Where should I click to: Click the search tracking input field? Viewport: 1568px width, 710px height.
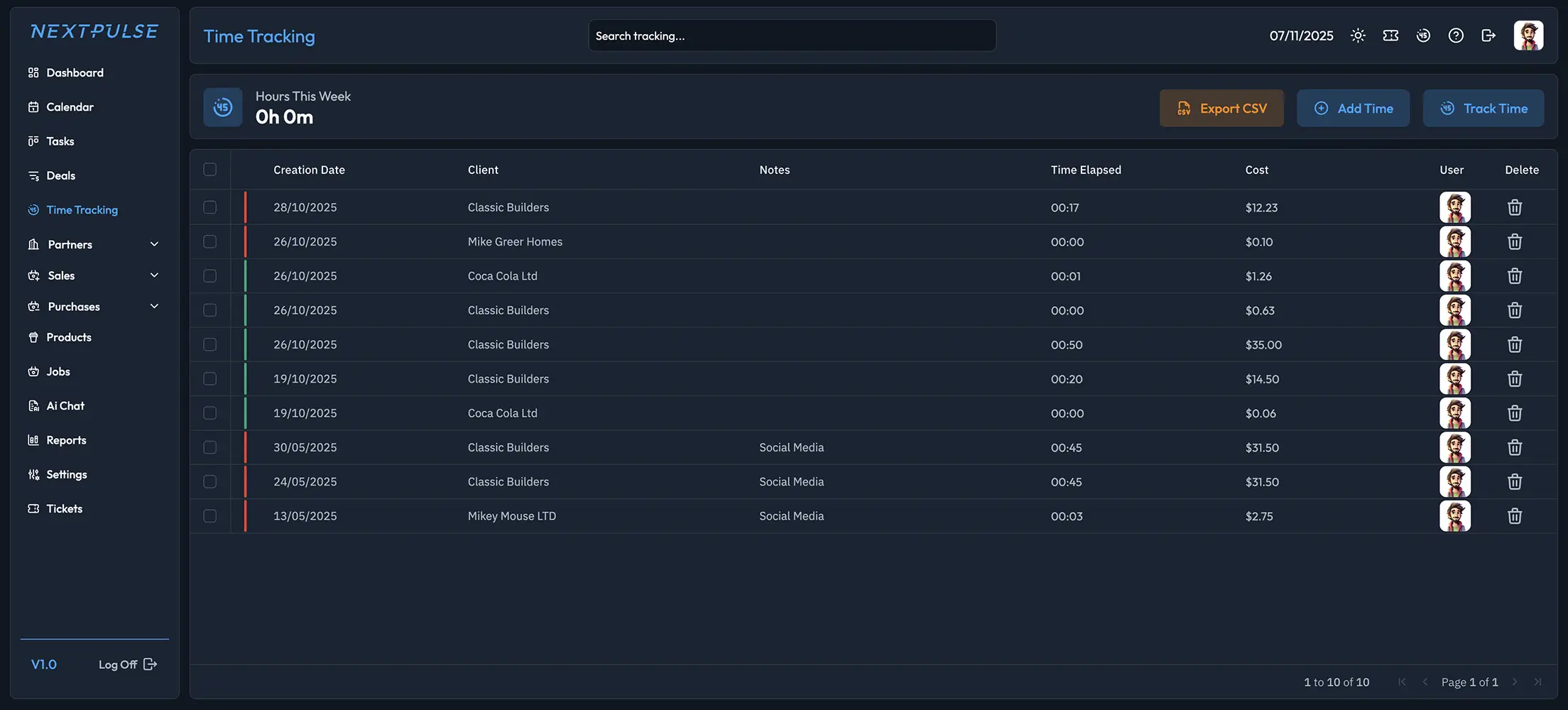792,35
